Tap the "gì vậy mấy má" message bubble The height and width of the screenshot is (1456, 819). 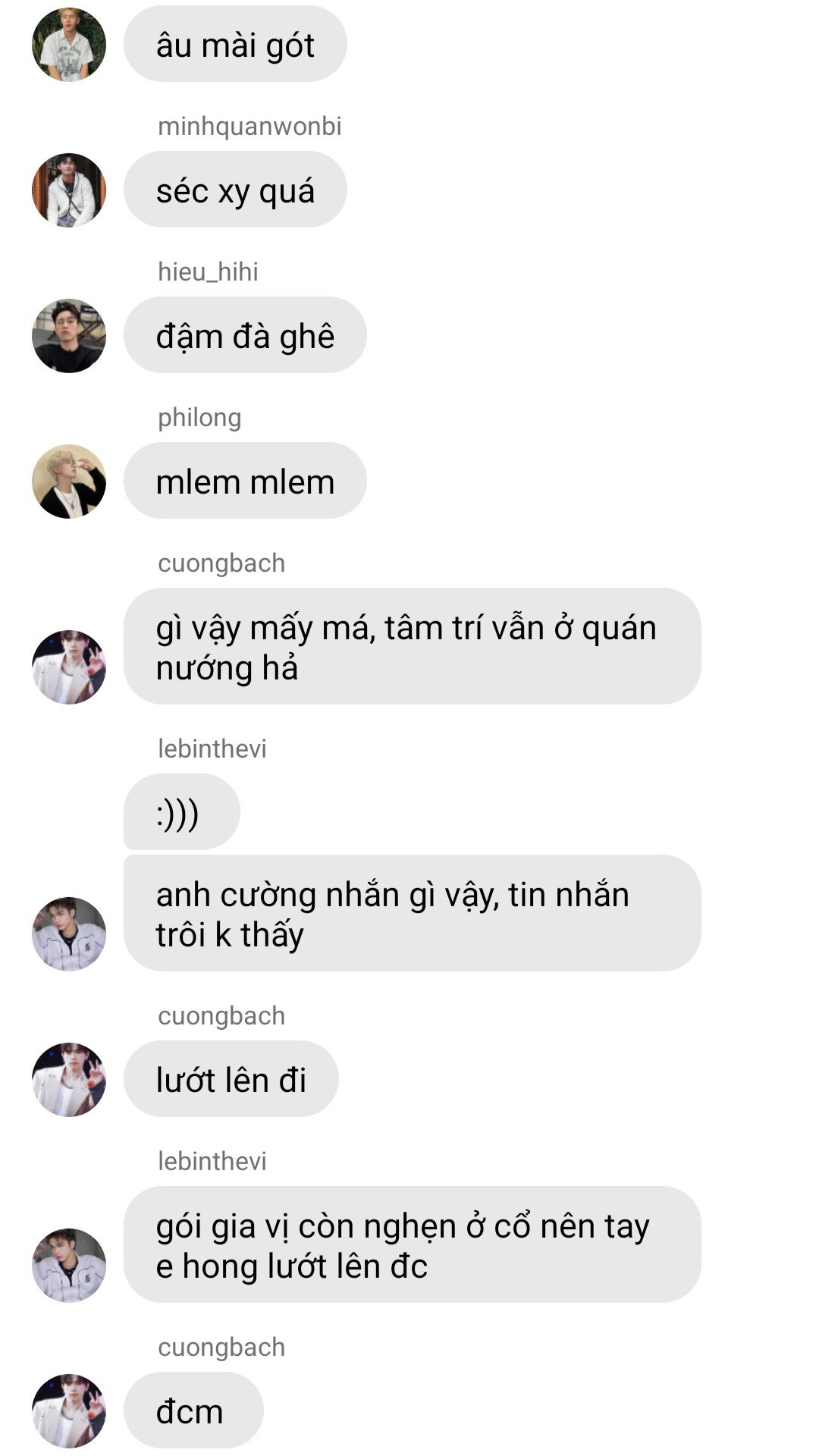pos(413,647)
